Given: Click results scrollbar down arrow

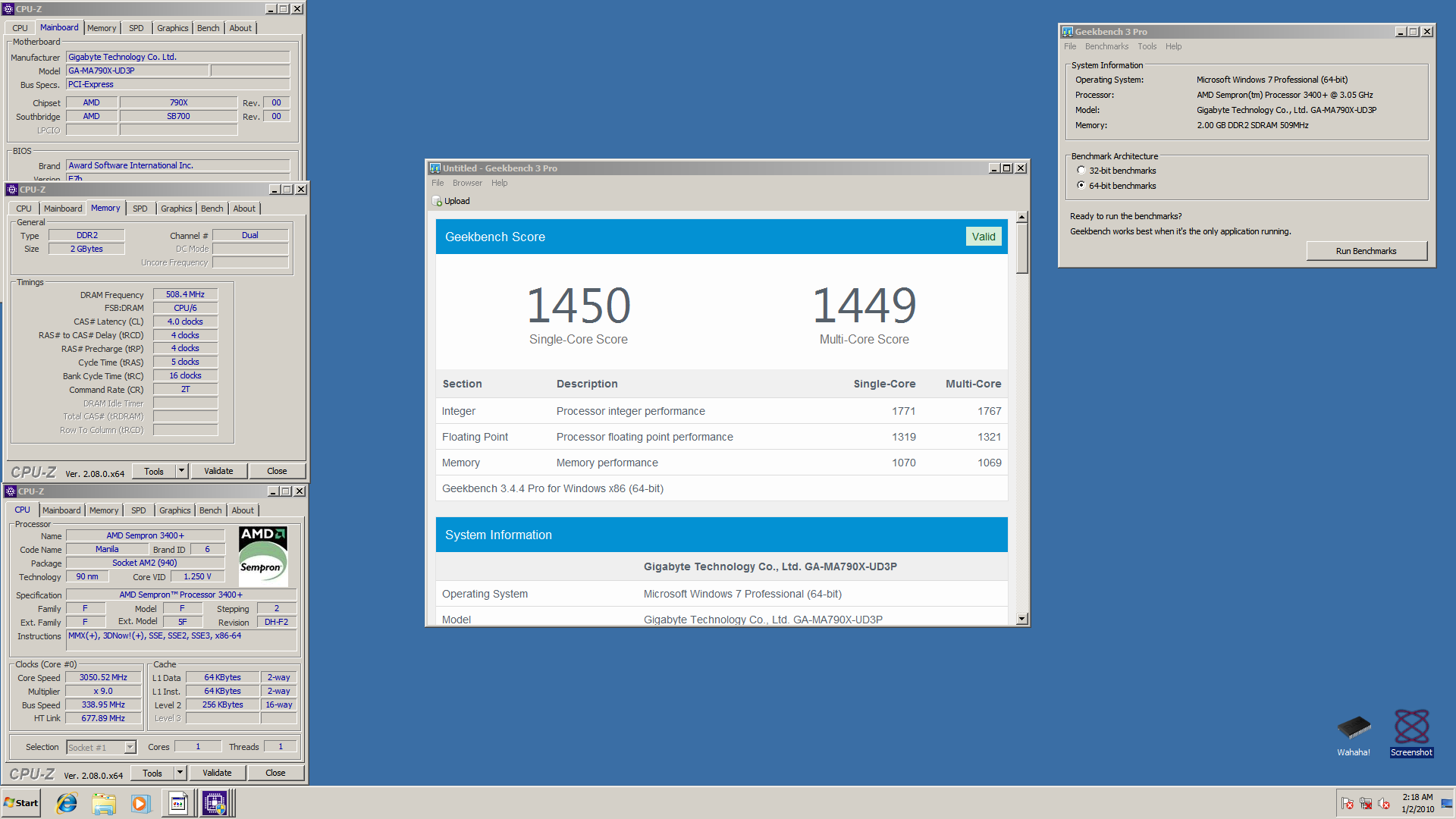Looking at the screenshot, I should coord(1021,619).
